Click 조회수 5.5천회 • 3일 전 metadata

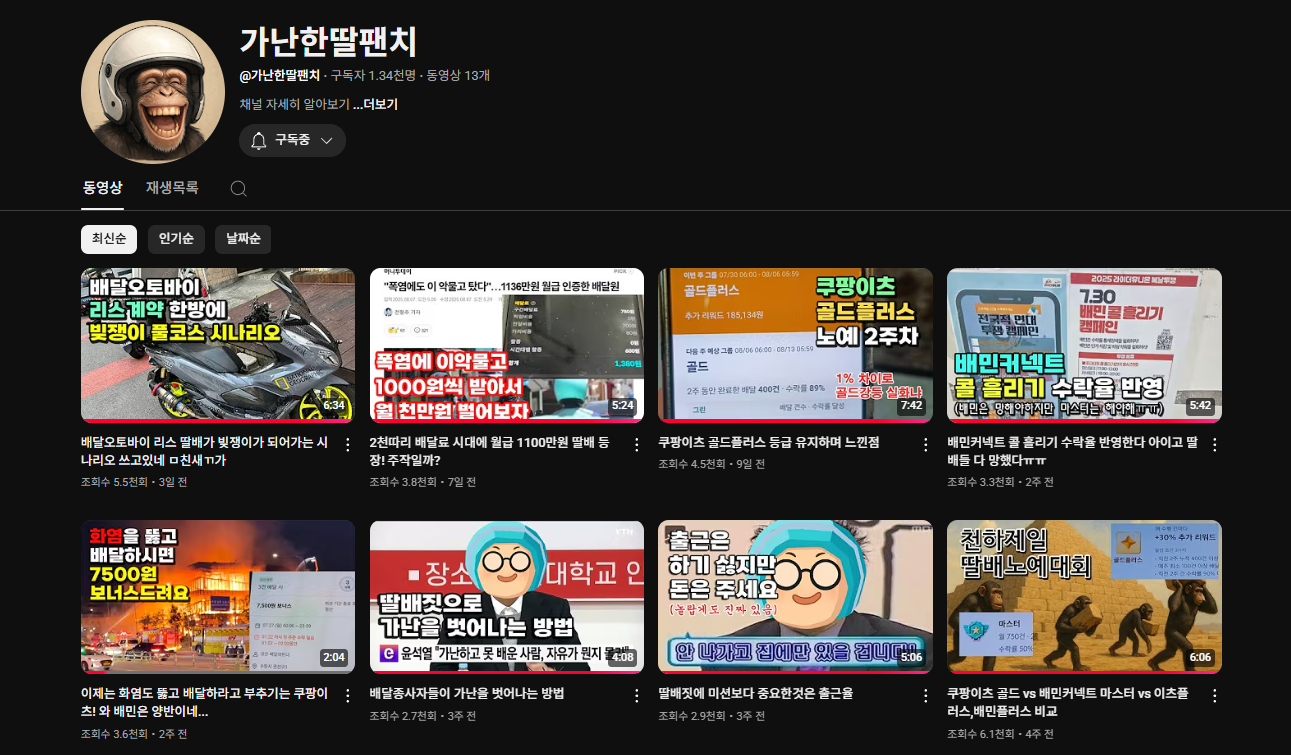[x=134, y=482]
